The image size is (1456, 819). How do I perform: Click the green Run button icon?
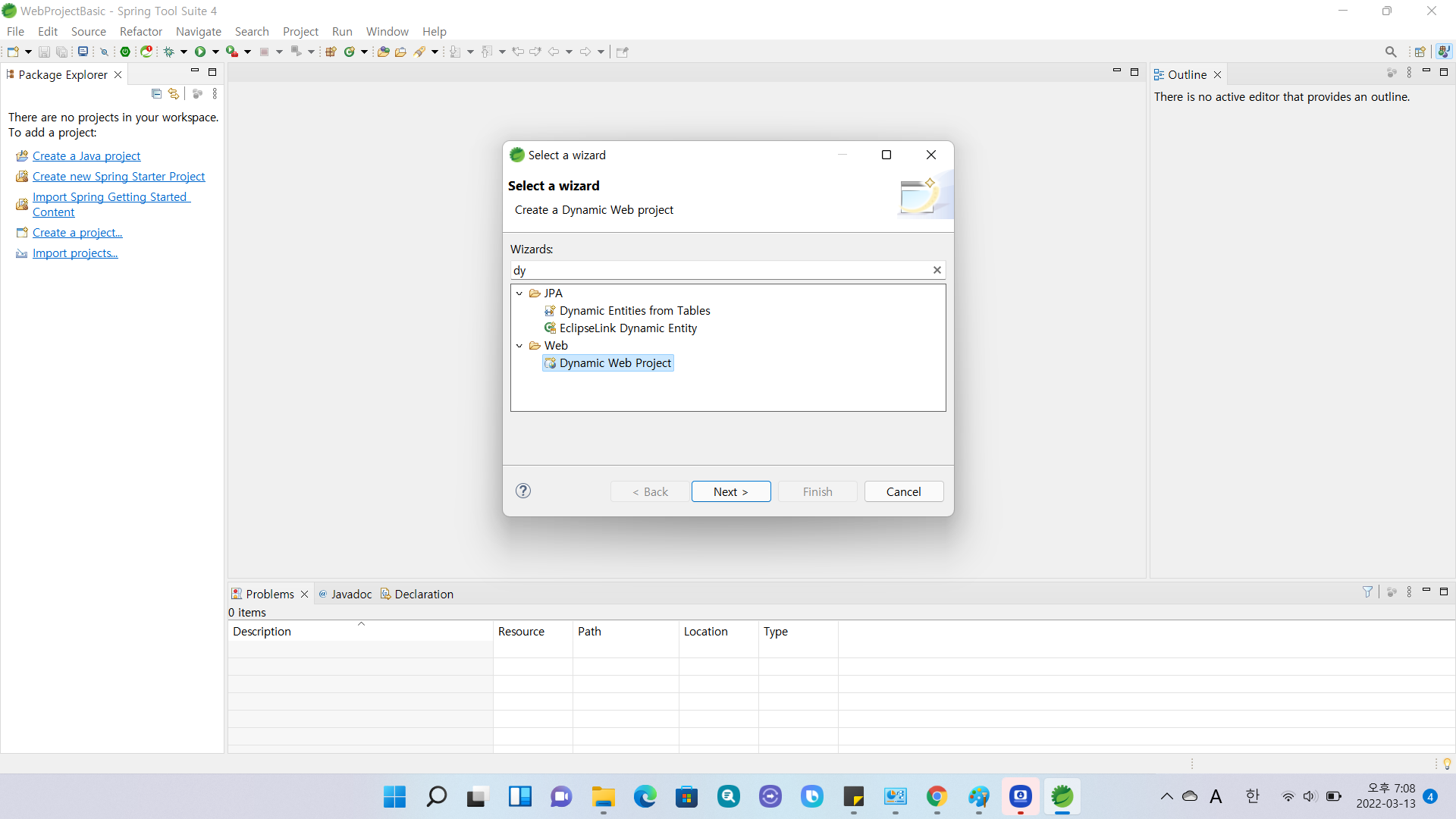(x=200, y=52)
